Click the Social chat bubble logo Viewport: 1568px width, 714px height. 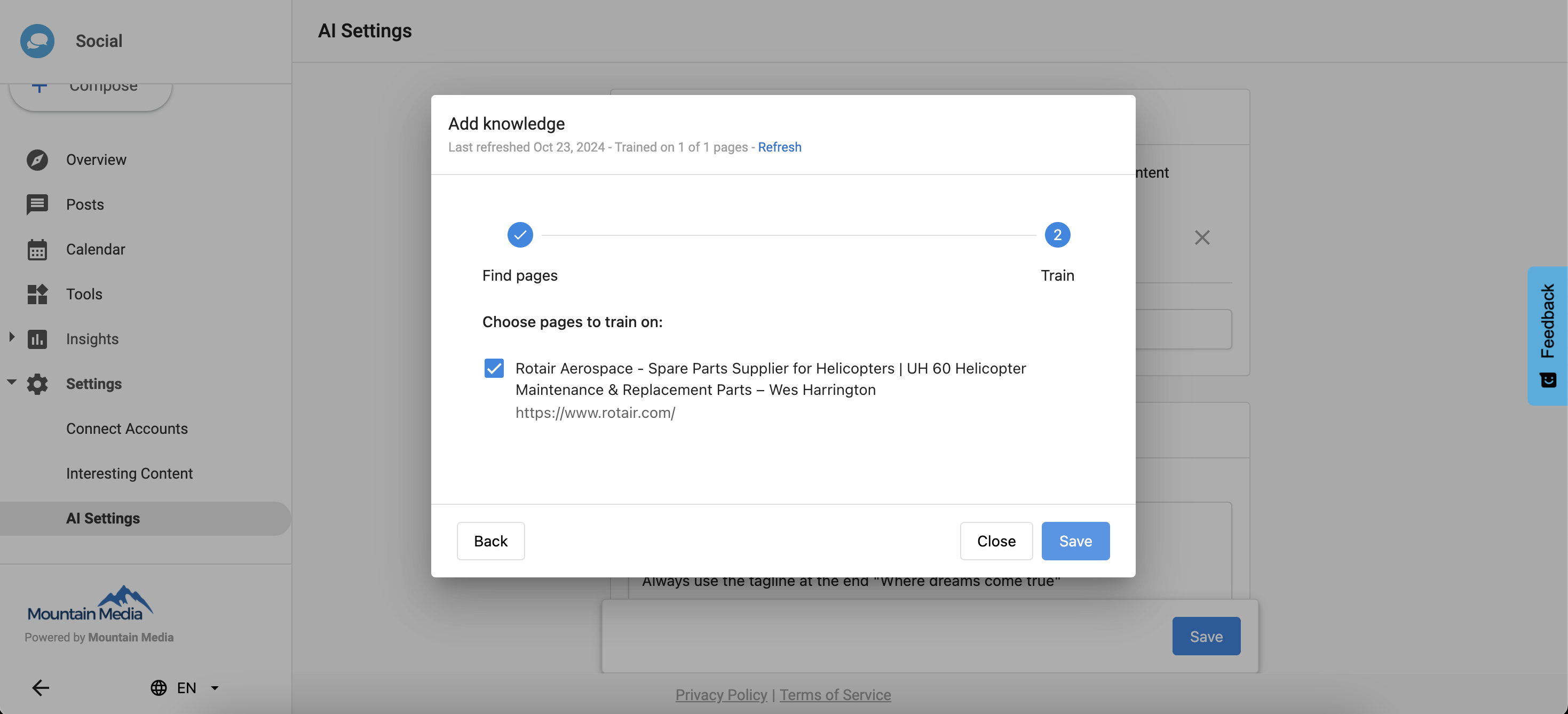click(x=37, y=41)
